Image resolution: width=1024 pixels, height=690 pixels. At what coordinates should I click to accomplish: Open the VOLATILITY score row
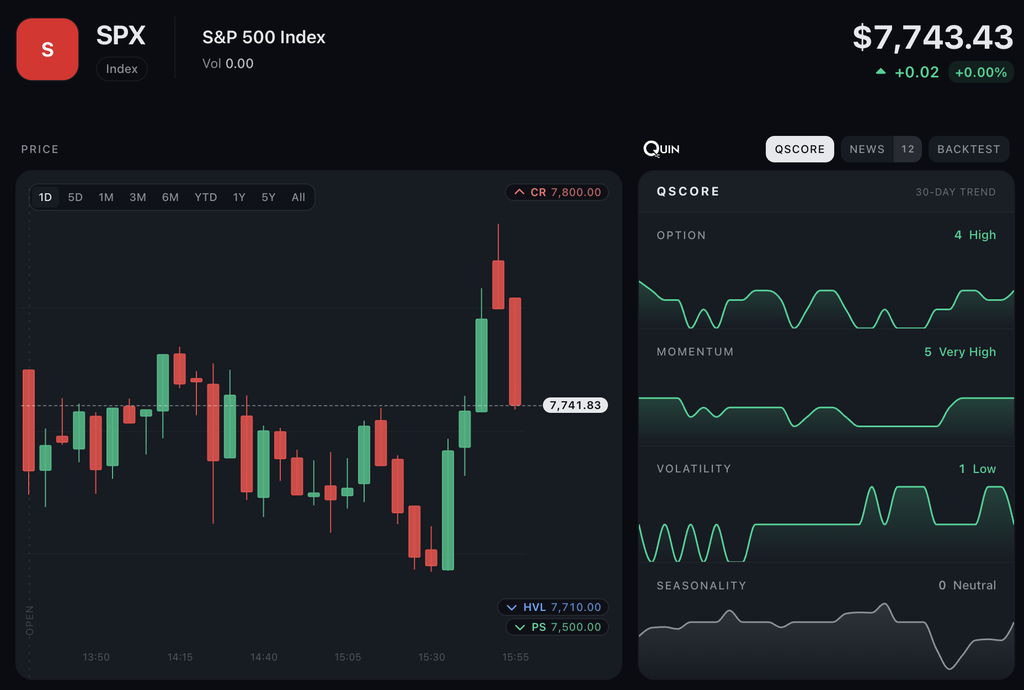click(826, 505)
